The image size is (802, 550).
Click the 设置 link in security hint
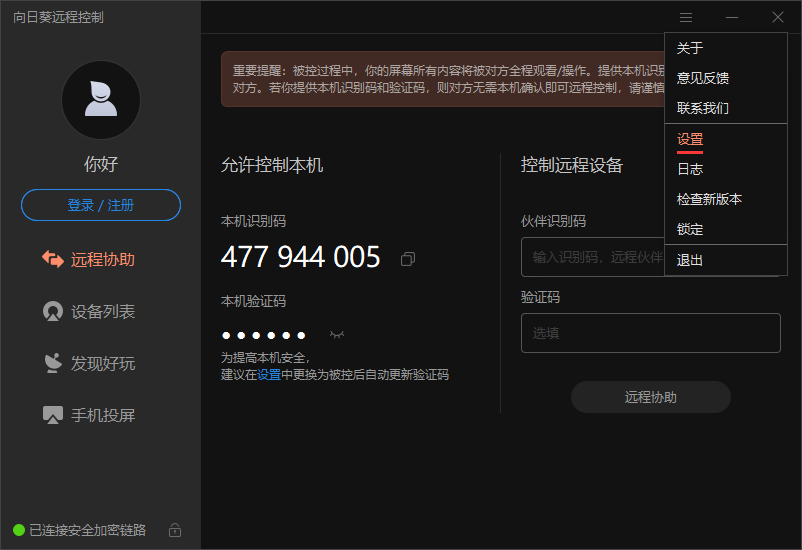(x=269, y=375)
